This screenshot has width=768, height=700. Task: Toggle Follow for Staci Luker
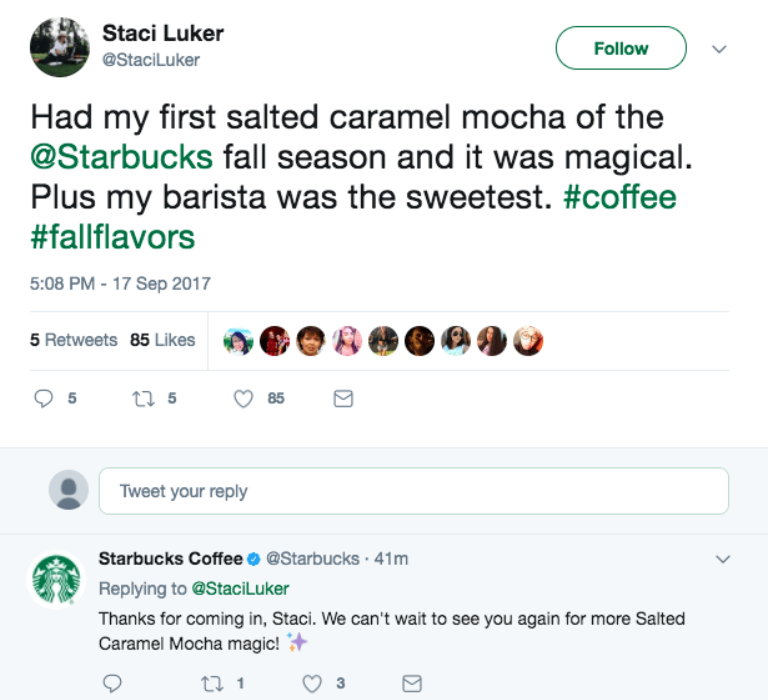click(x=620, y=48)
